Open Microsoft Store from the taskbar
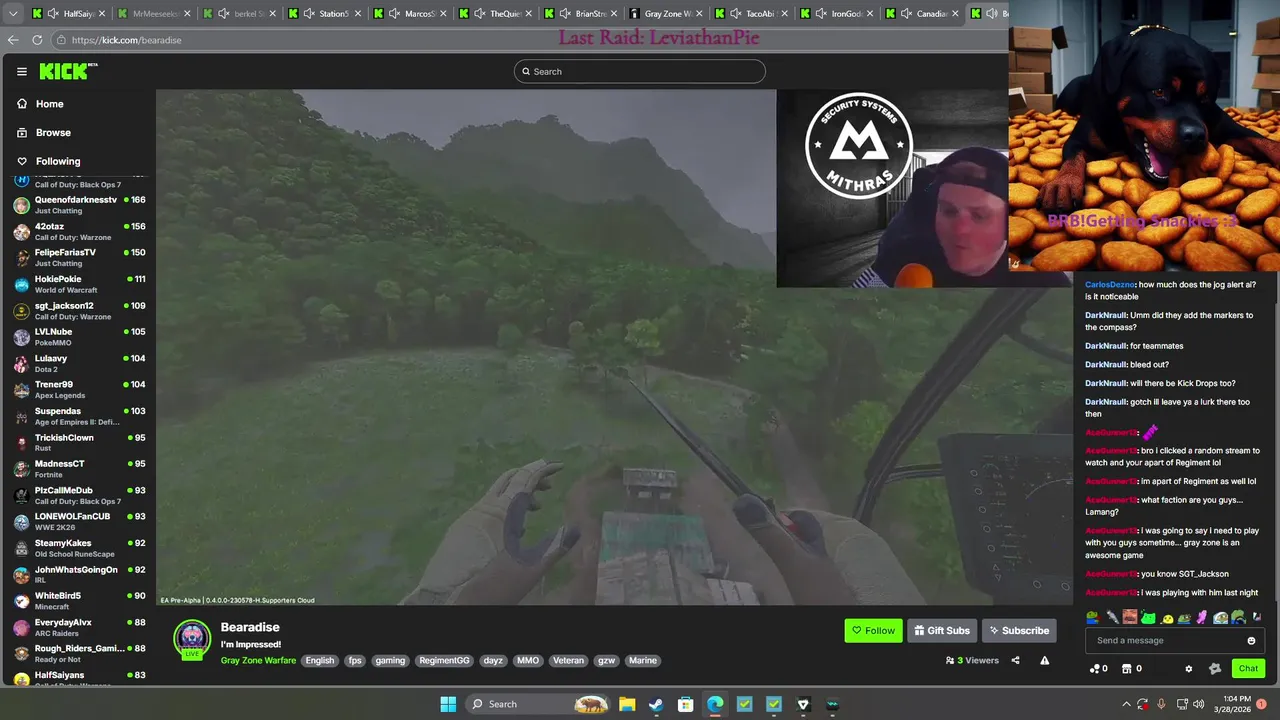 [x=686, y=704]
